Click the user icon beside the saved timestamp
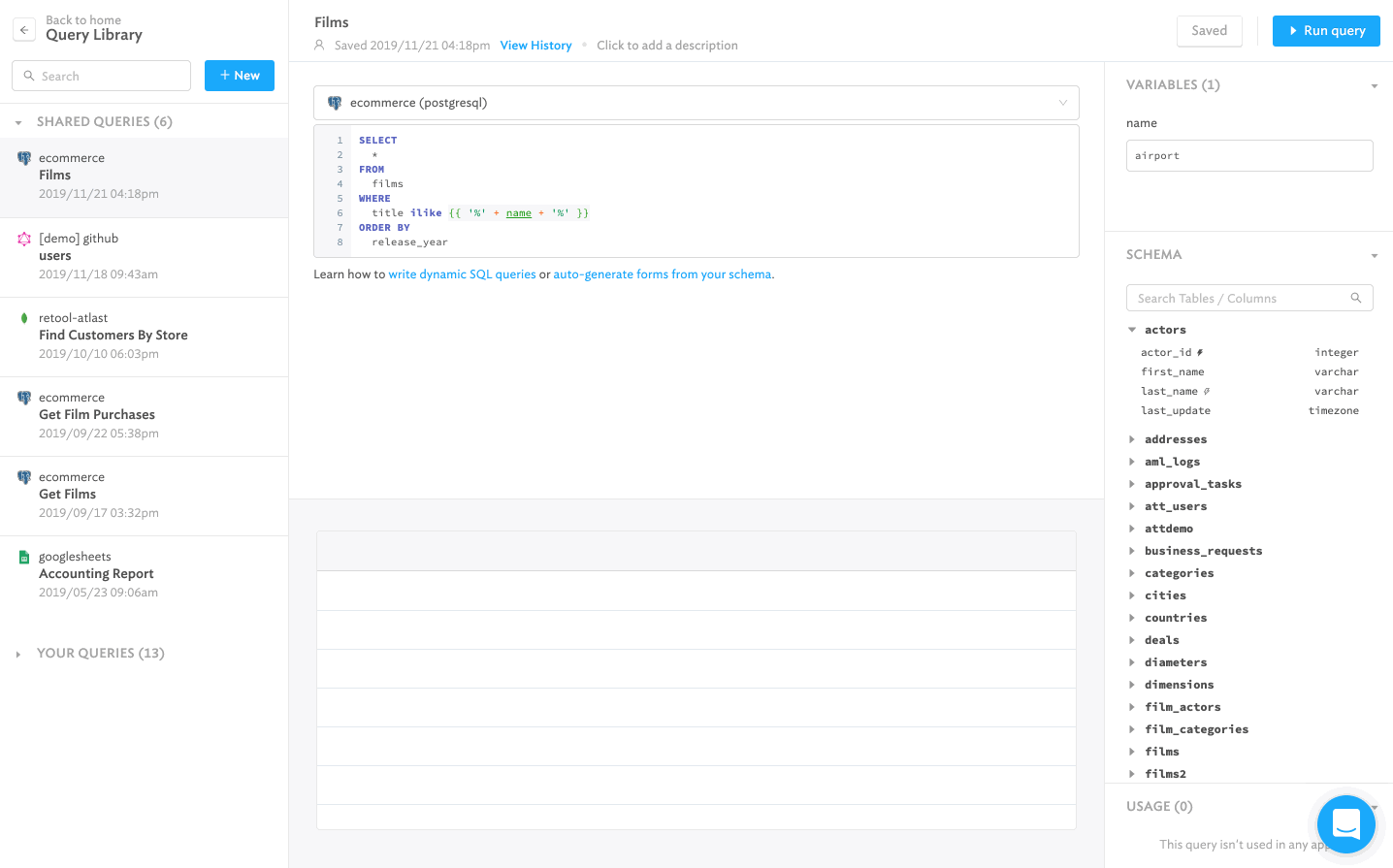This screenshot has height=868, width=1393. click(x=319, y=45)
